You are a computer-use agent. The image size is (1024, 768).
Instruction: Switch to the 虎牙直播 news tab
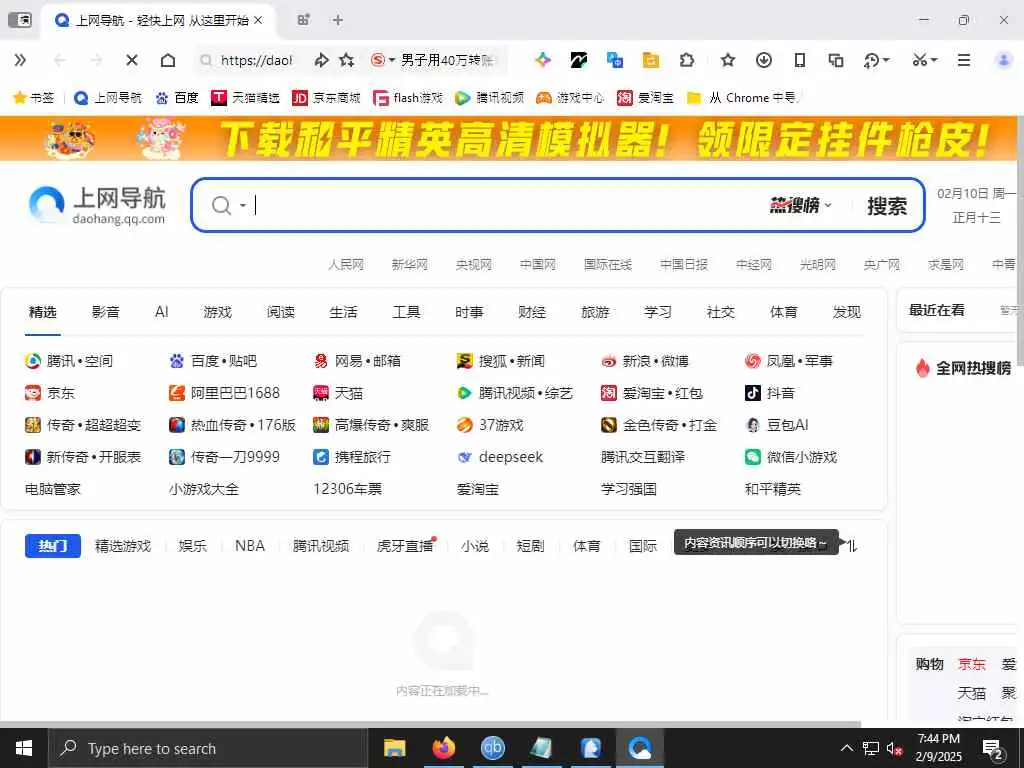(405, 545)
